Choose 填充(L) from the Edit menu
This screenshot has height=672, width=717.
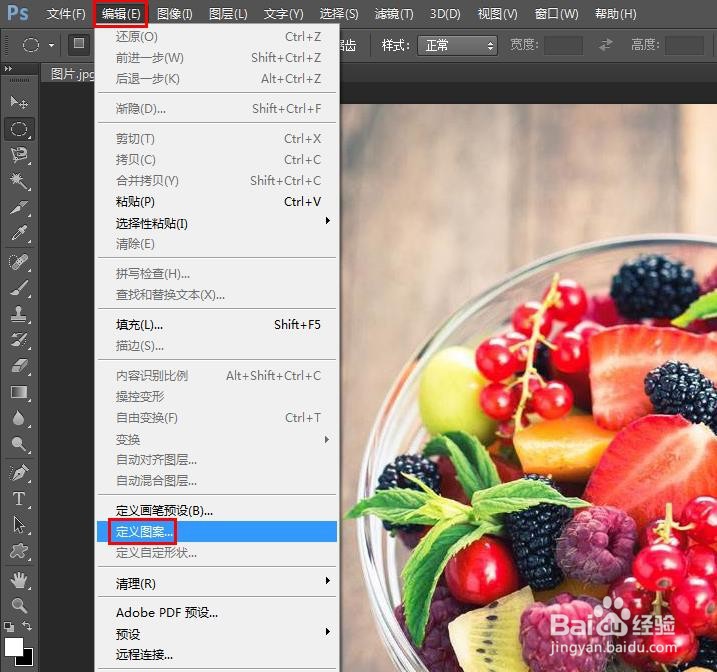click(x=217, y=325)
